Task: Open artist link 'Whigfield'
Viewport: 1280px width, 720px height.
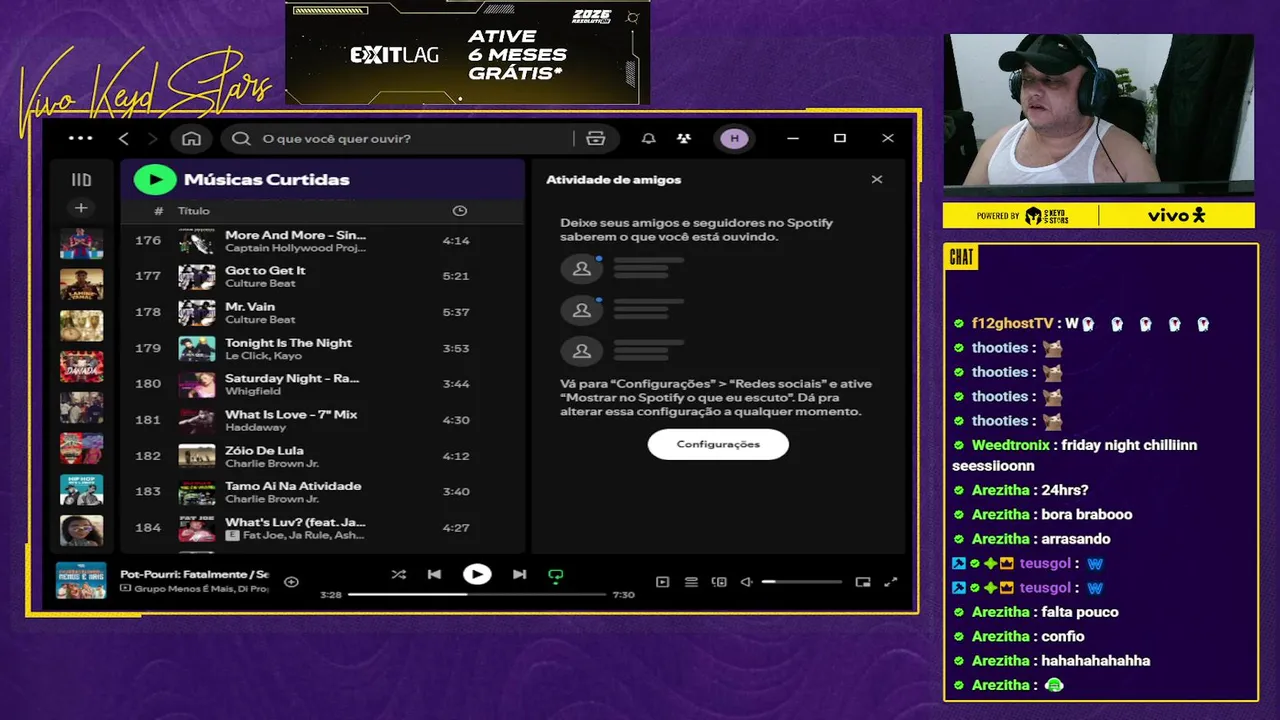Action: [253, 392]
